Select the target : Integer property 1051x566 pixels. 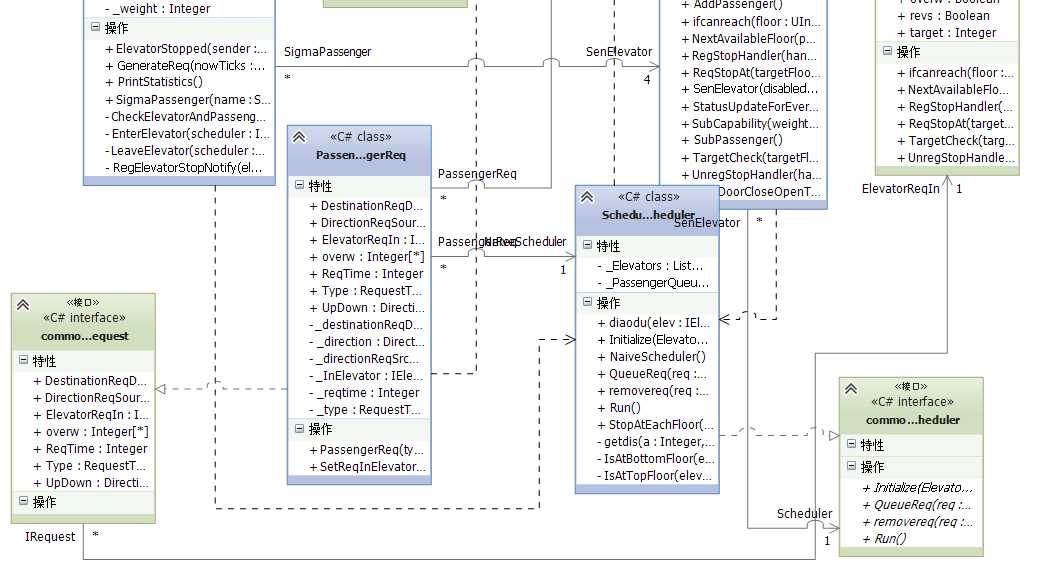click(x=947, y=33)
